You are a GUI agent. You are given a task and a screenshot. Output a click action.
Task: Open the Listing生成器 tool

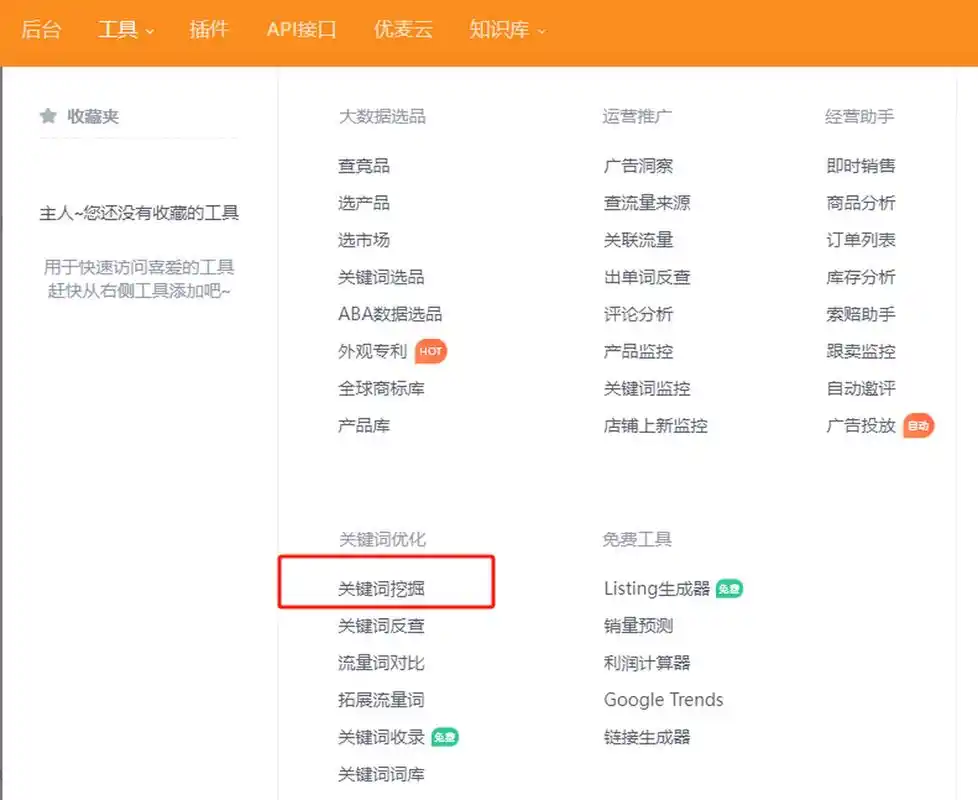pyautogui.click(x=656, y=588)
